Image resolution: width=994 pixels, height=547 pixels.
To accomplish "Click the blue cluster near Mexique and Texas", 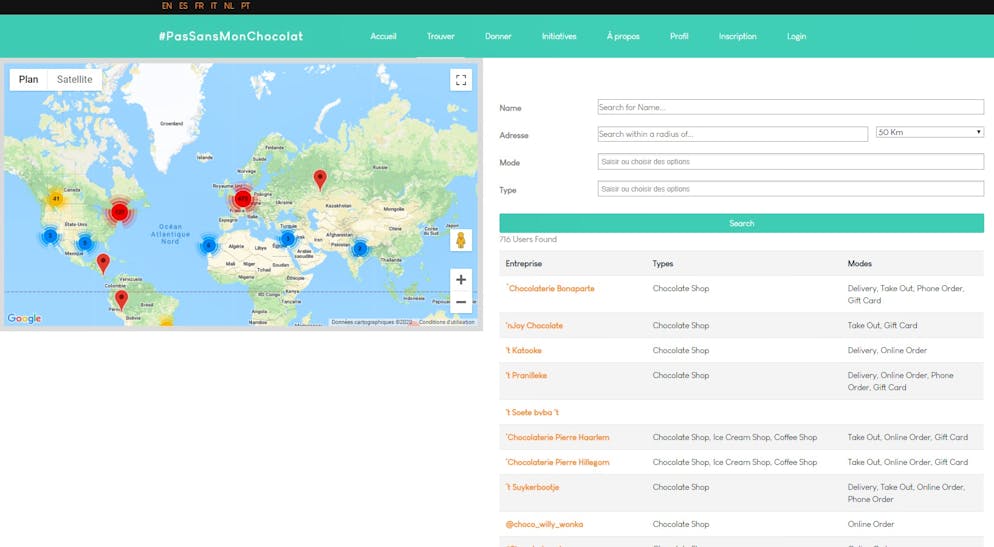I will 85,243.
